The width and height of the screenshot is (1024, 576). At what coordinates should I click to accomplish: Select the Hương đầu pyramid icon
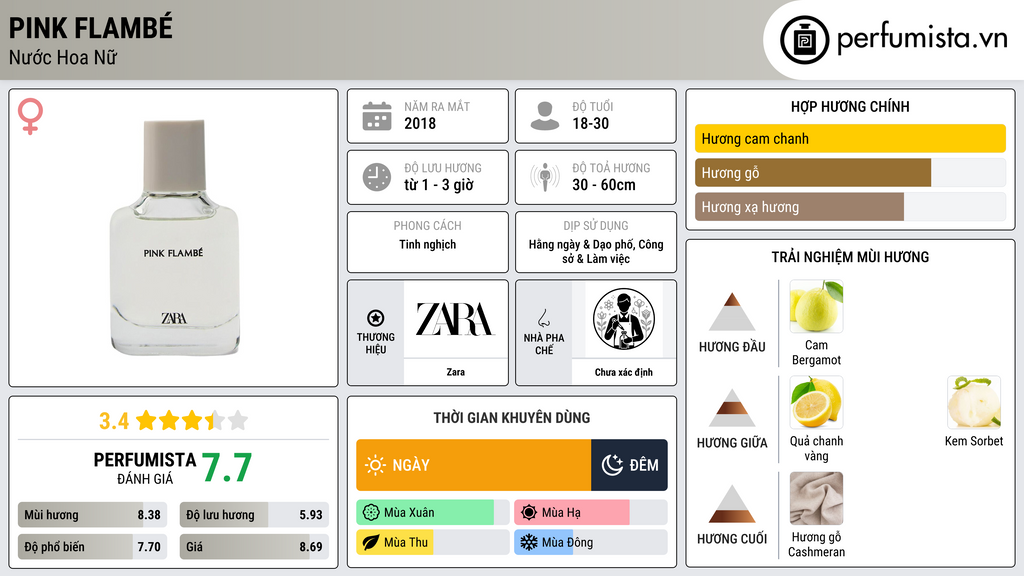pyautogui.click(x=732, y=312)
